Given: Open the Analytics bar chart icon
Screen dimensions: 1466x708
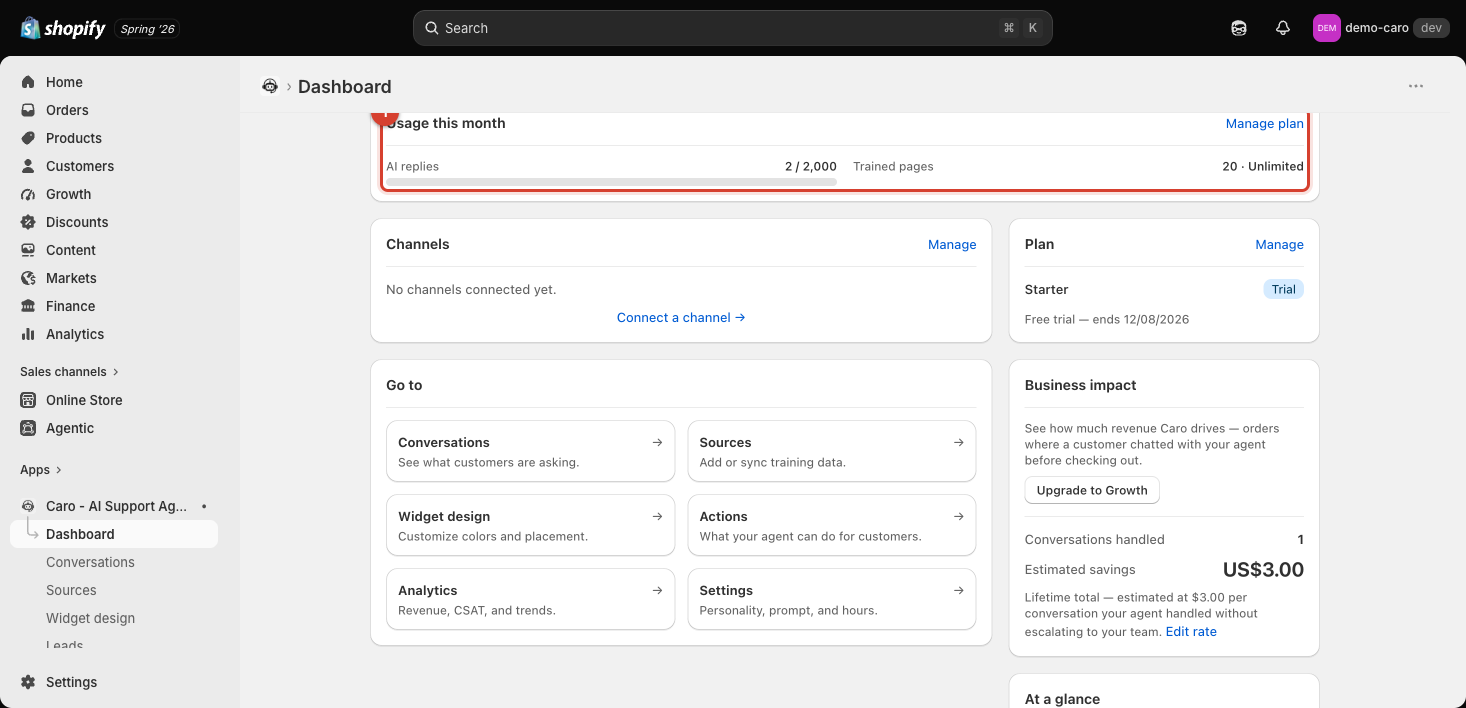Looking at the screenshot, I should [x=28, y=334].
